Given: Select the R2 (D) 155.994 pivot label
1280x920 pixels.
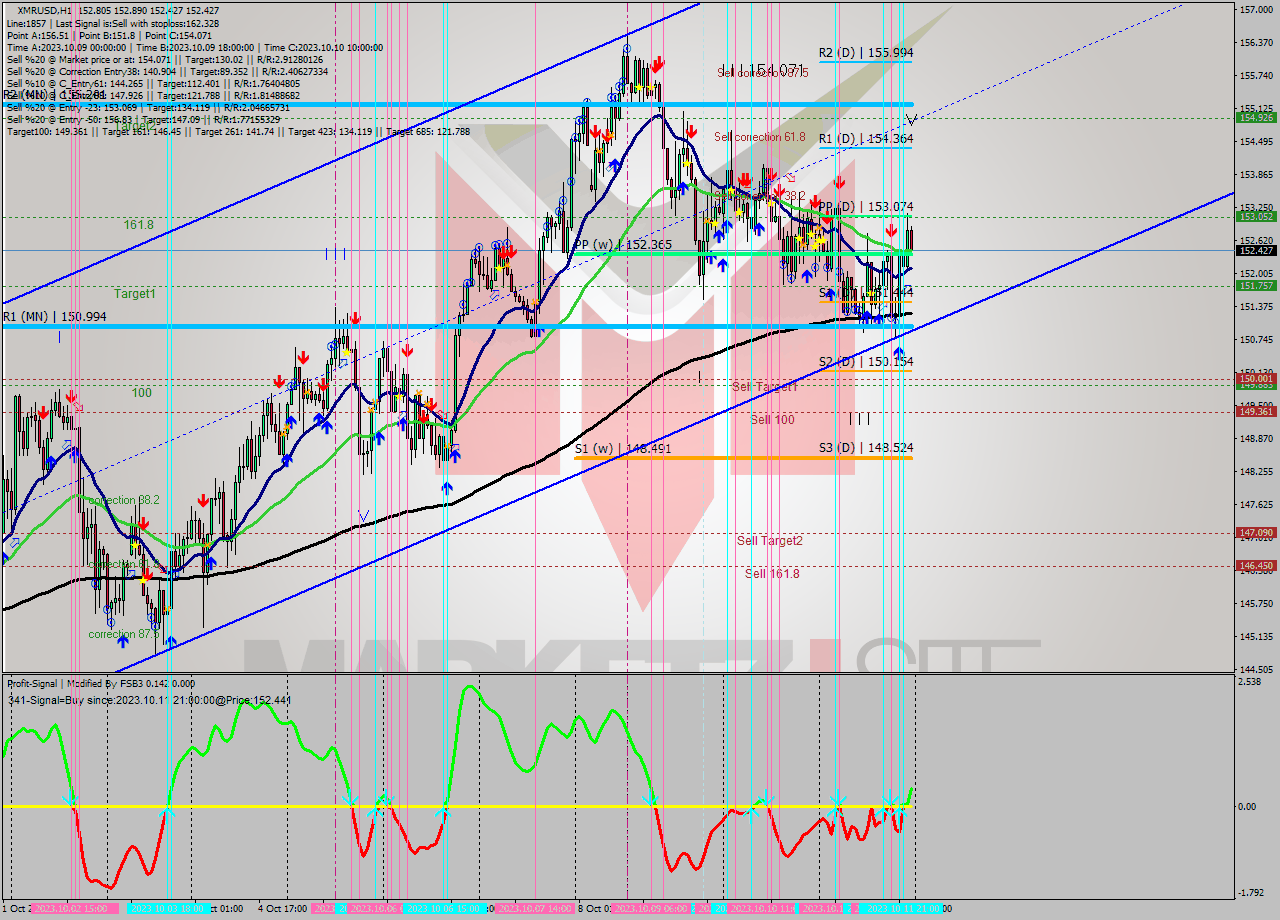Looking at the screenshot, I should click(x=865, y=52).
